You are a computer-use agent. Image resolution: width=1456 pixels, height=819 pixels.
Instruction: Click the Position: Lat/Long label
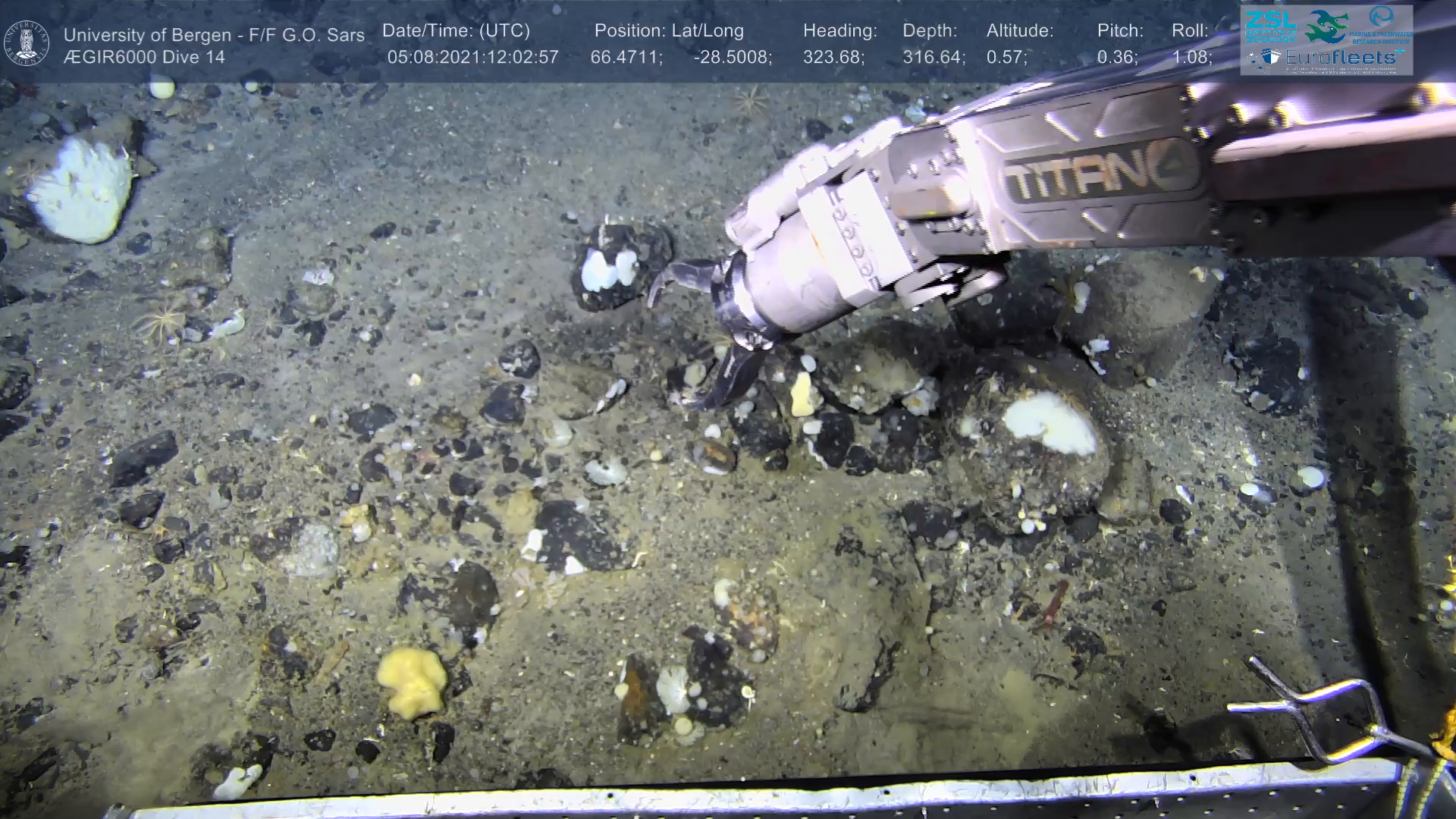point(669,31)
